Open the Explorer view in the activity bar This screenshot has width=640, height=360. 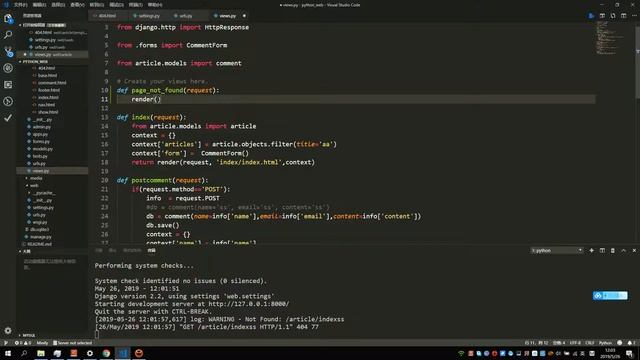8,18
